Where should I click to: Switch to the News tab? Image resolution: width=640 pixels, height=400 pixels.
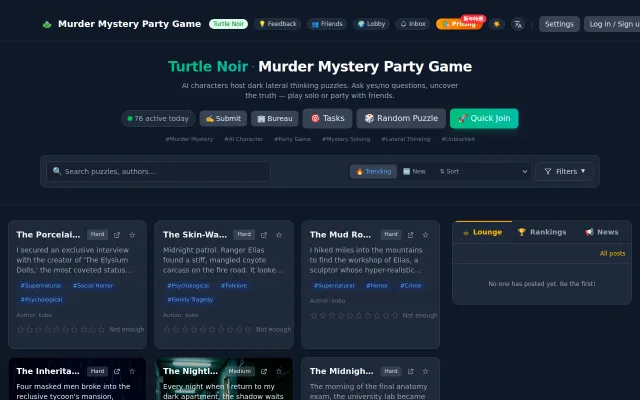click(x=602, y=232)
